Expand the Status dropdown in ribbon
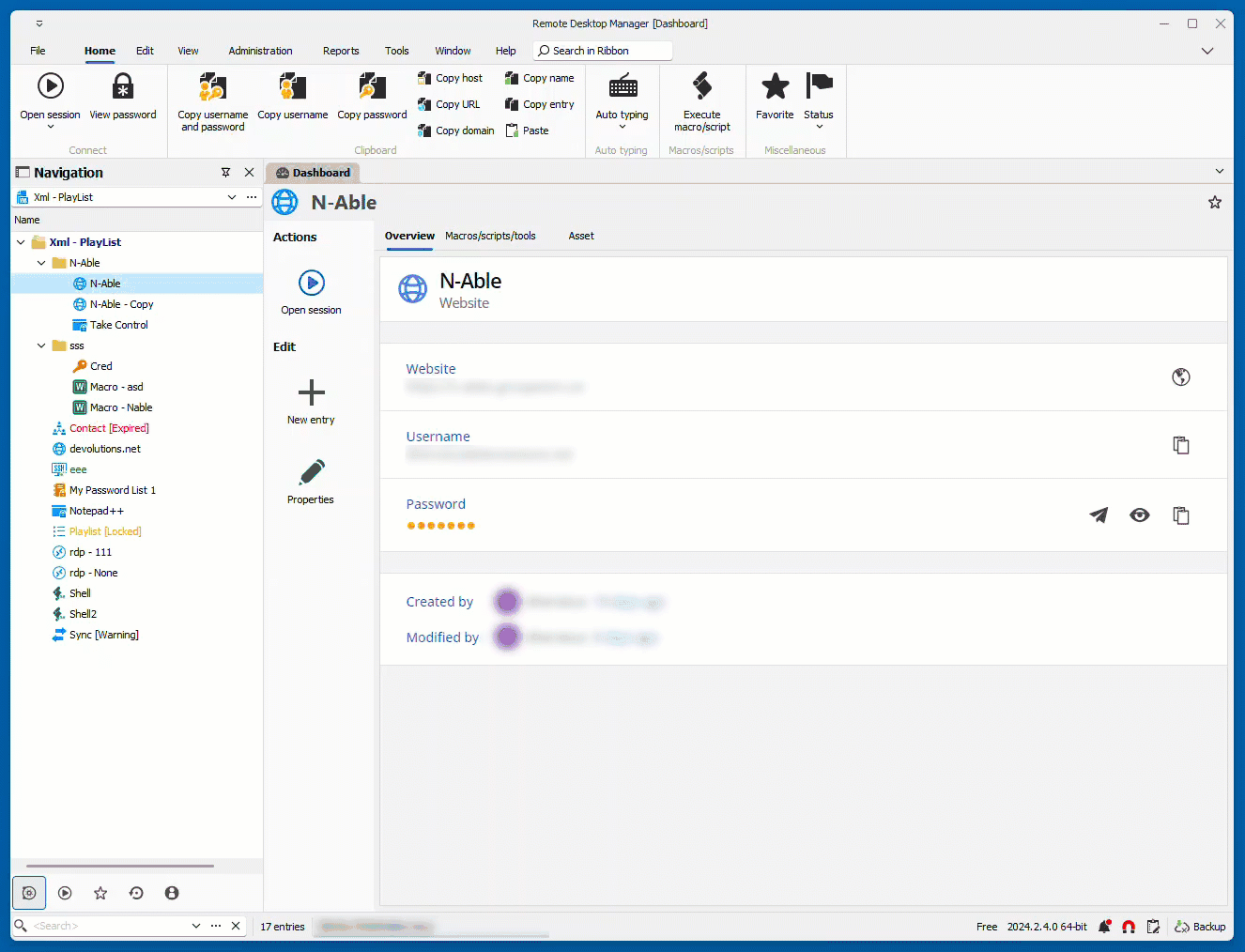1245x952 pixels. point(819,127)
